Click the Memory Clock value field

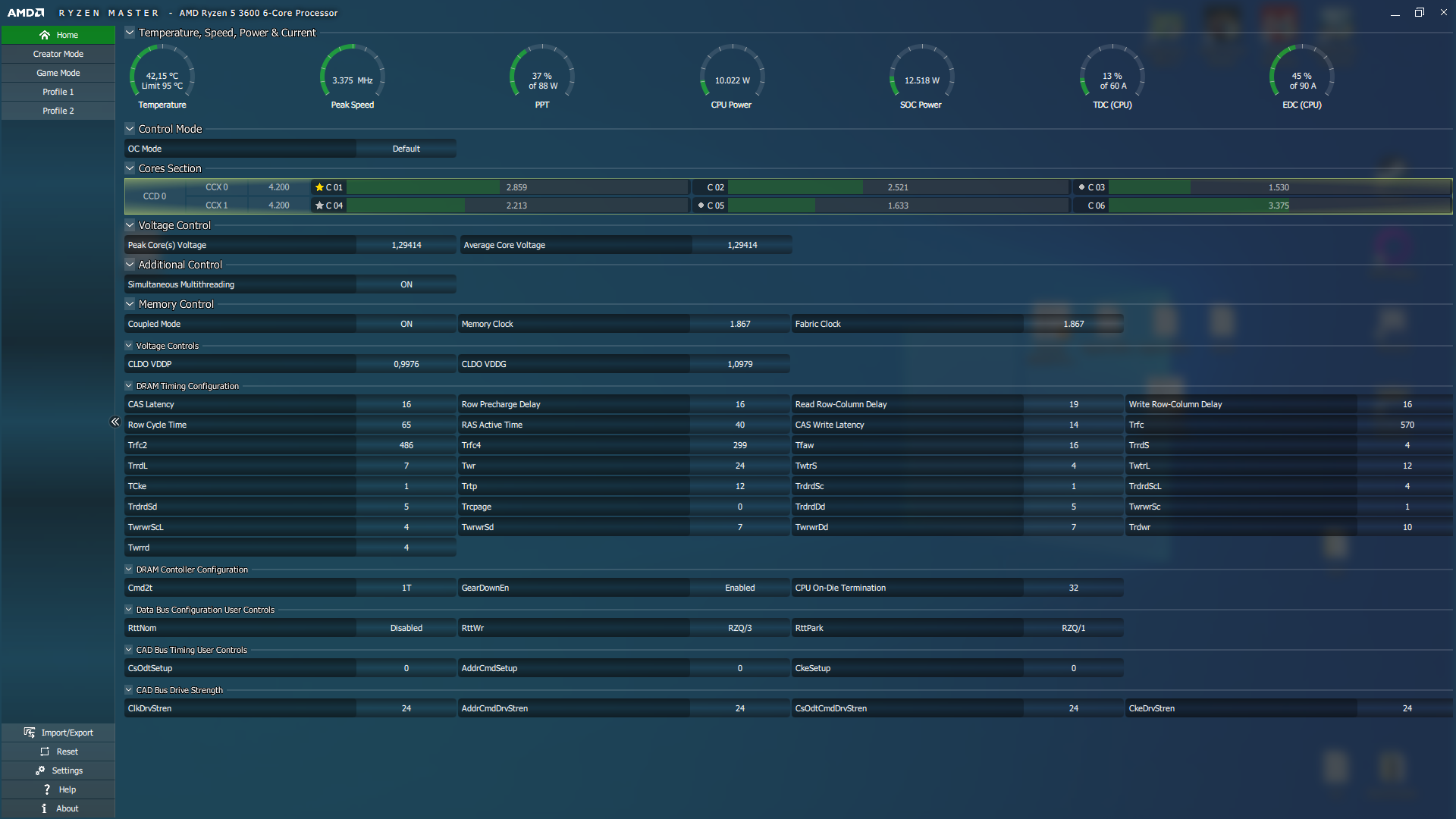pos(739,324)
